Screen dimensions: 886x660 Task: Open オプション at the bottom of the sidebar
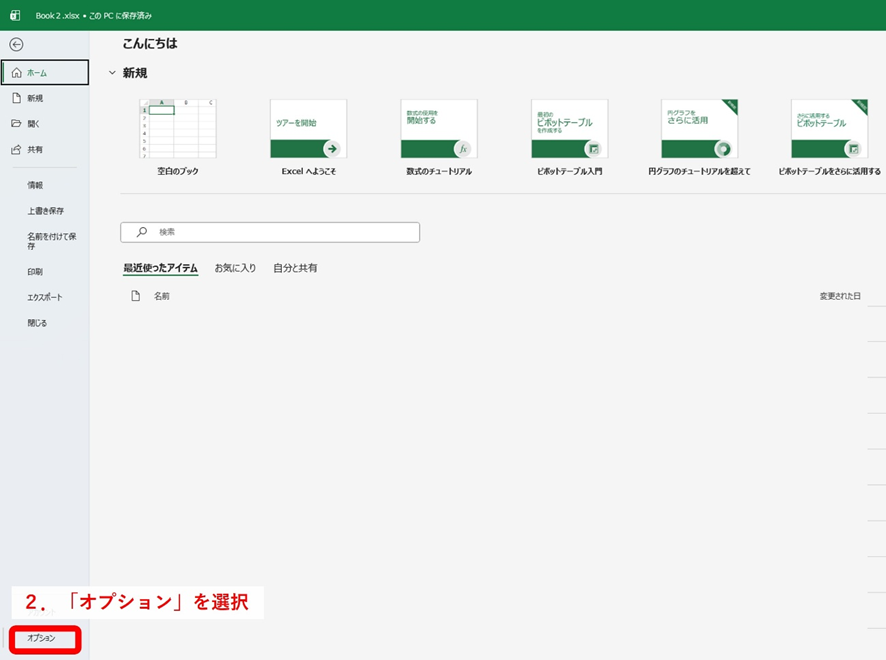[x=42, y=637]
